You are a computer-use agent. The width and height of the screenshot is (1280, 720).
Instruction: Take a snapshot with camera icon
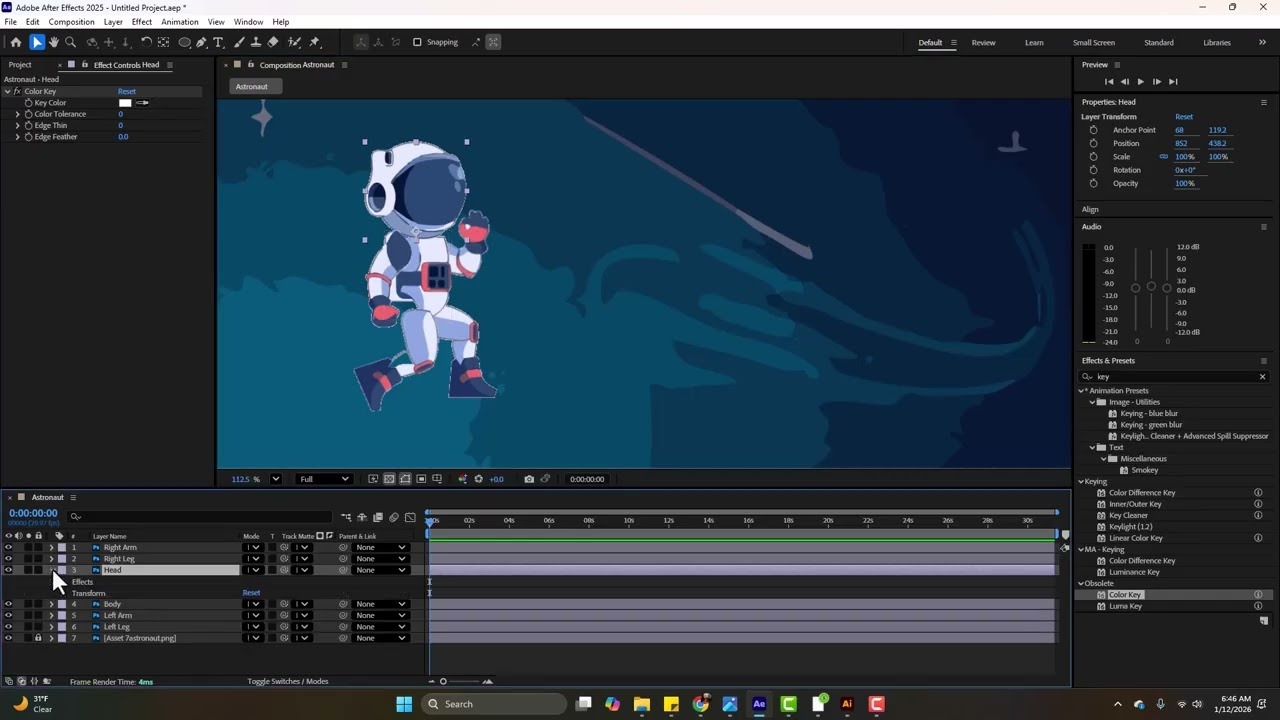(x=529, y=479)
